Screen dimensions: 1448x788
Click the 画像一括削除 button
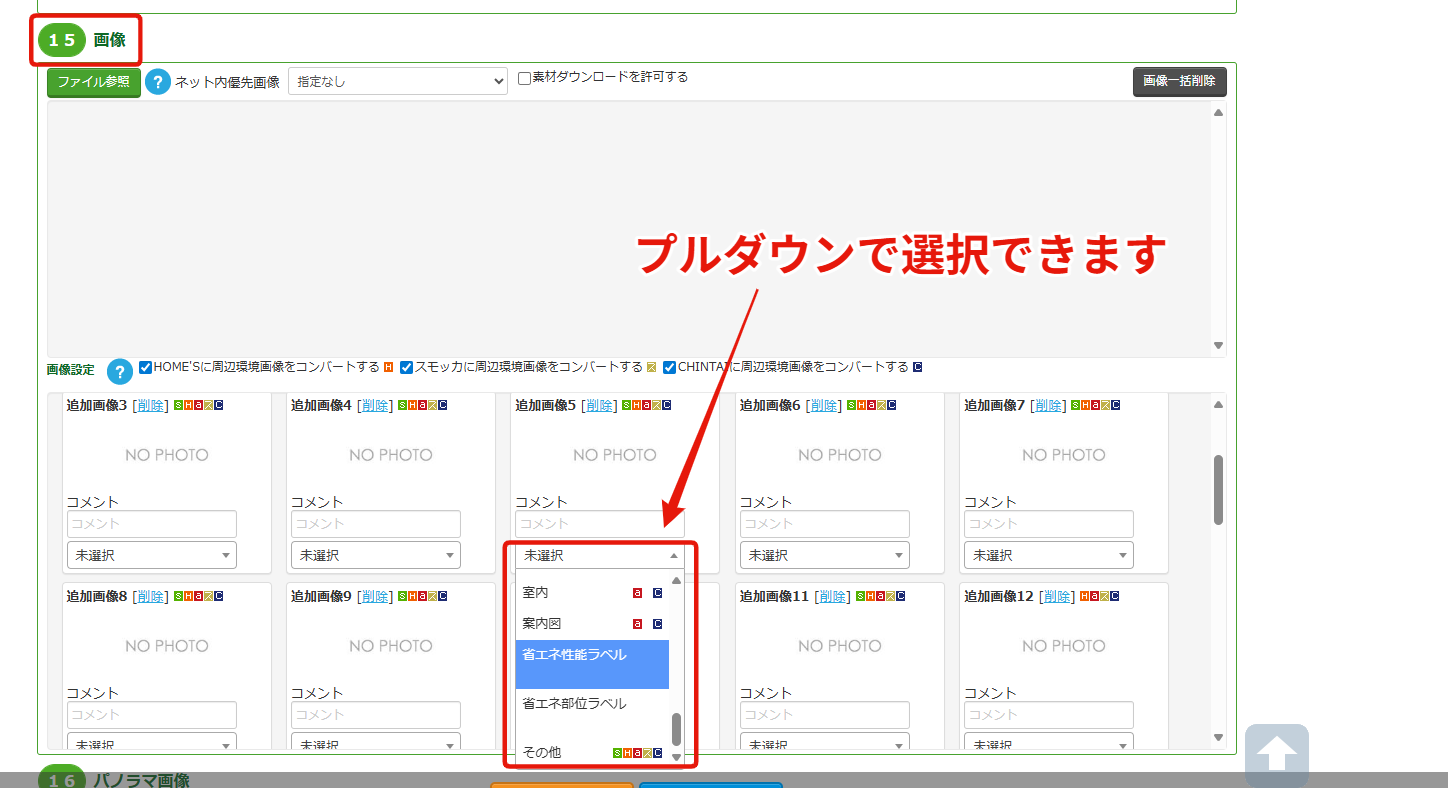coord(1179,82)
